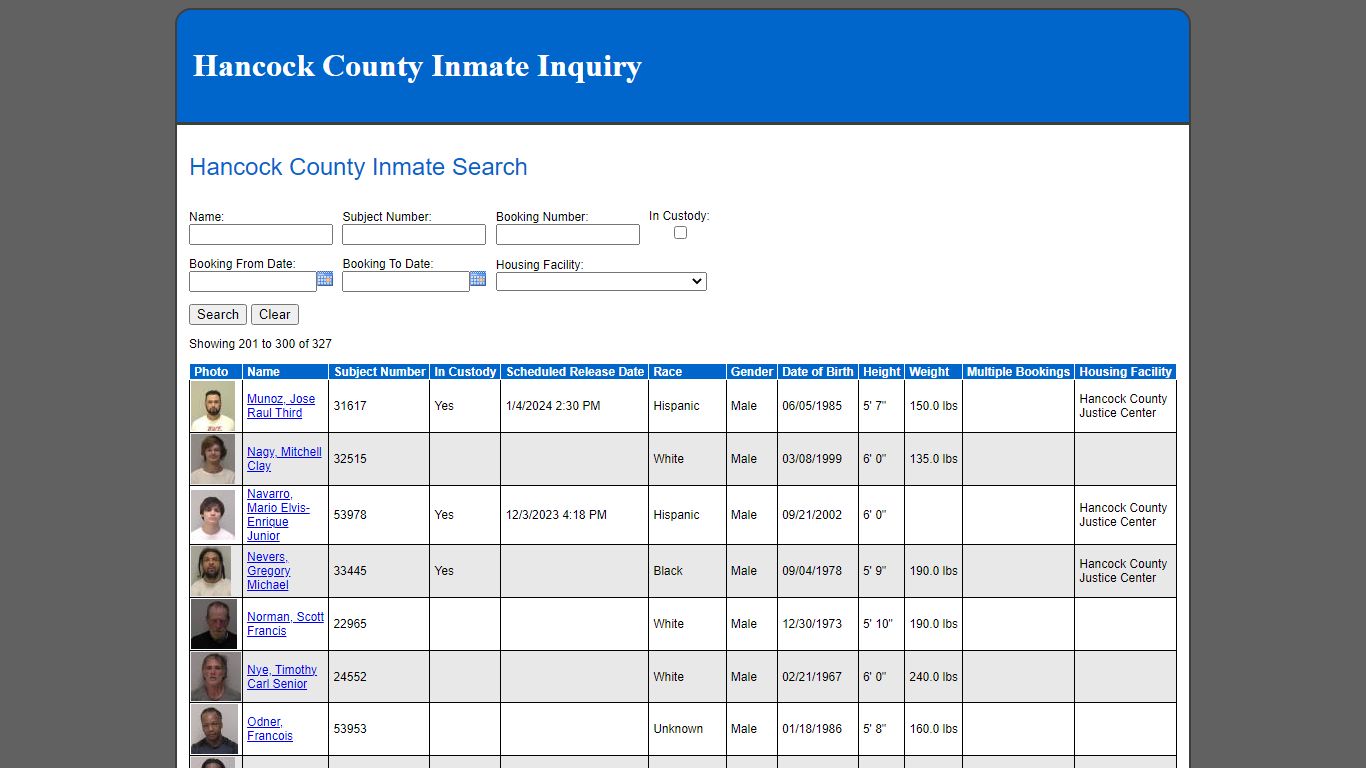Focus the Subject Number input field
Viewport: 1366px width, 768px height.
pos(414,234)
